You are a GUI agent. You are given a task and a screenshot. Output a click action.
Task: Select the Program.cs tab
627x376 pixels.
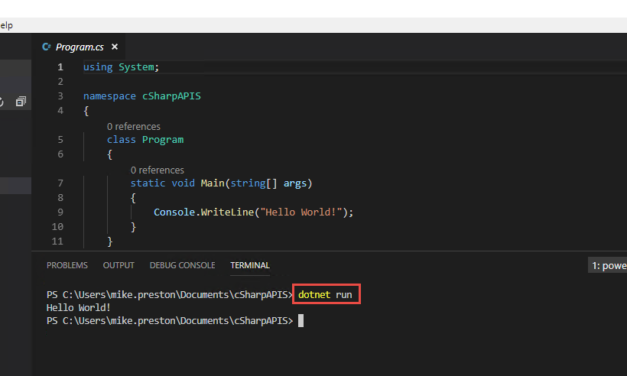pyautogui.click(x=79, y=47)
